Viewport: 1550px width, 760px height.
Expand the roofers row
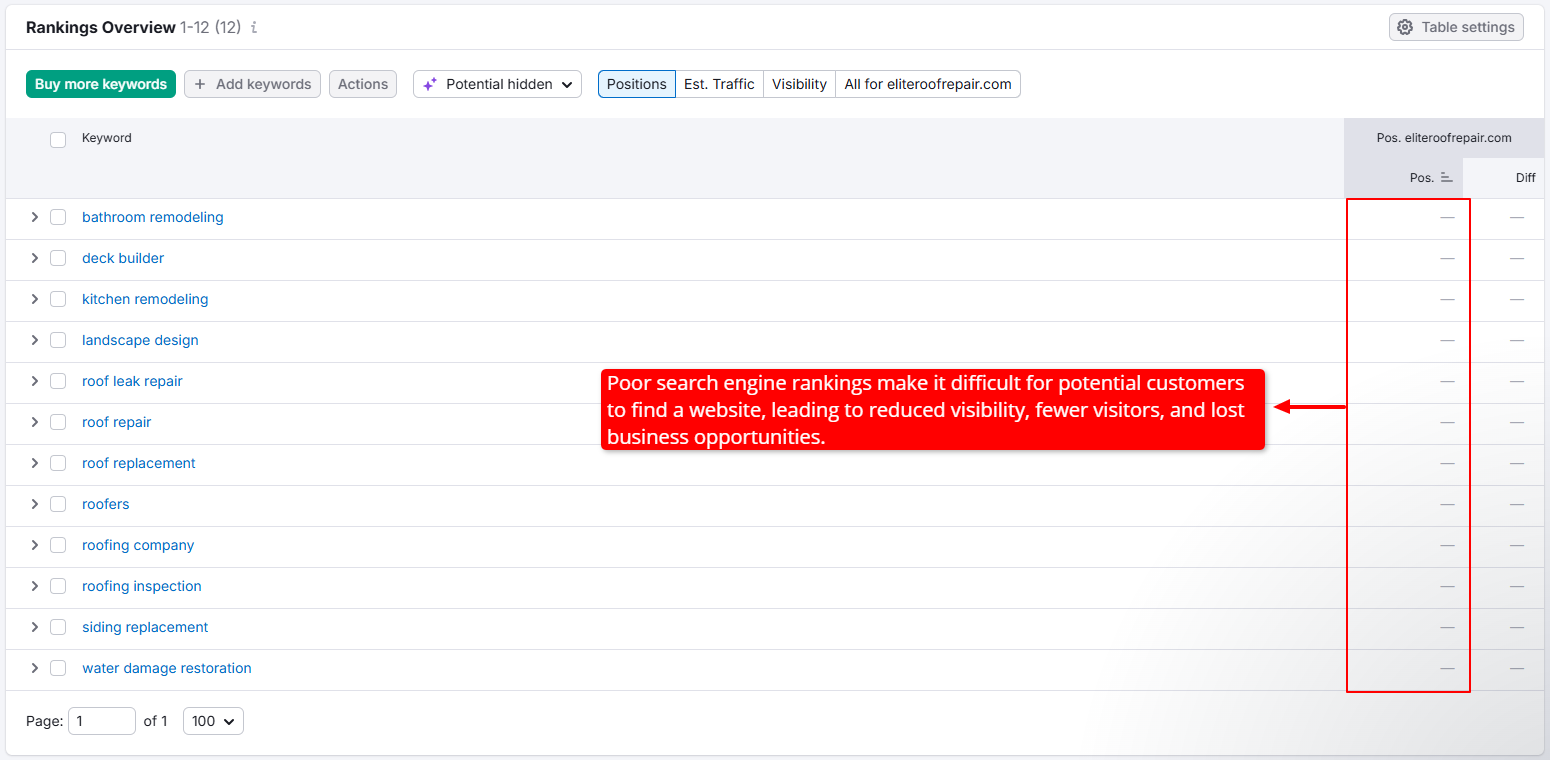coord(34,504)
